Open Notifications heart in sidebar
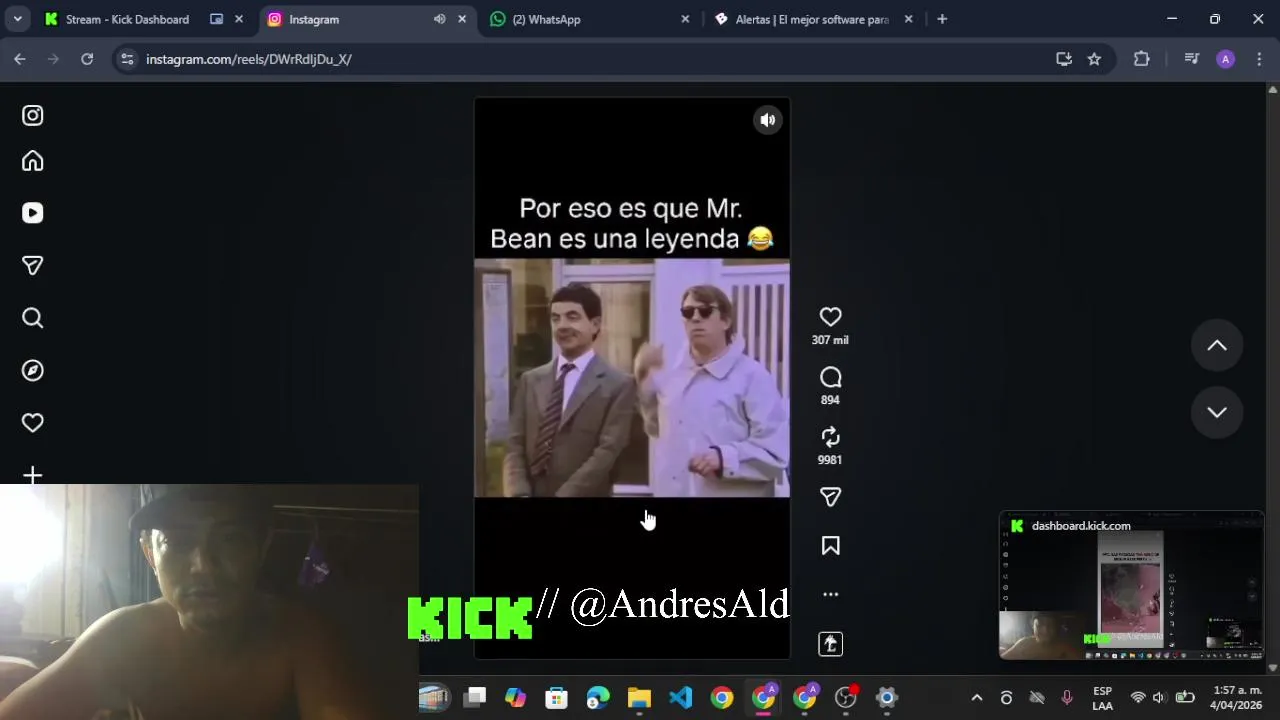 pos(33,423)
